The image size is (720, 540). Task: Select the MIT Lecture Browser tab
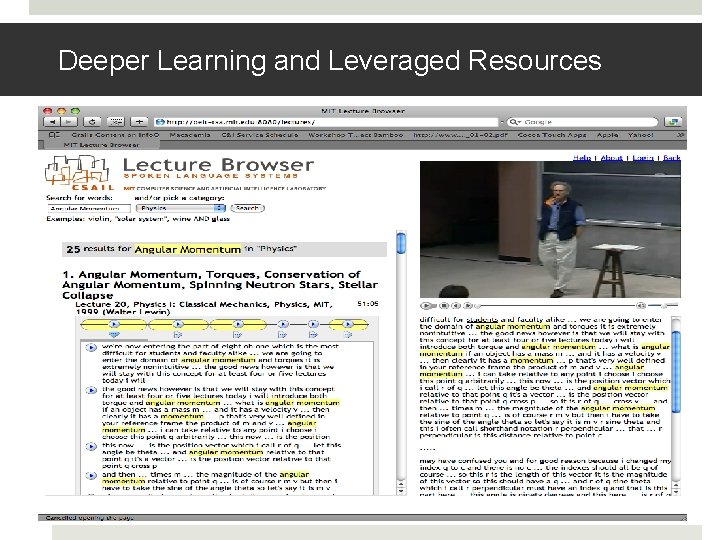pos(101,145)
